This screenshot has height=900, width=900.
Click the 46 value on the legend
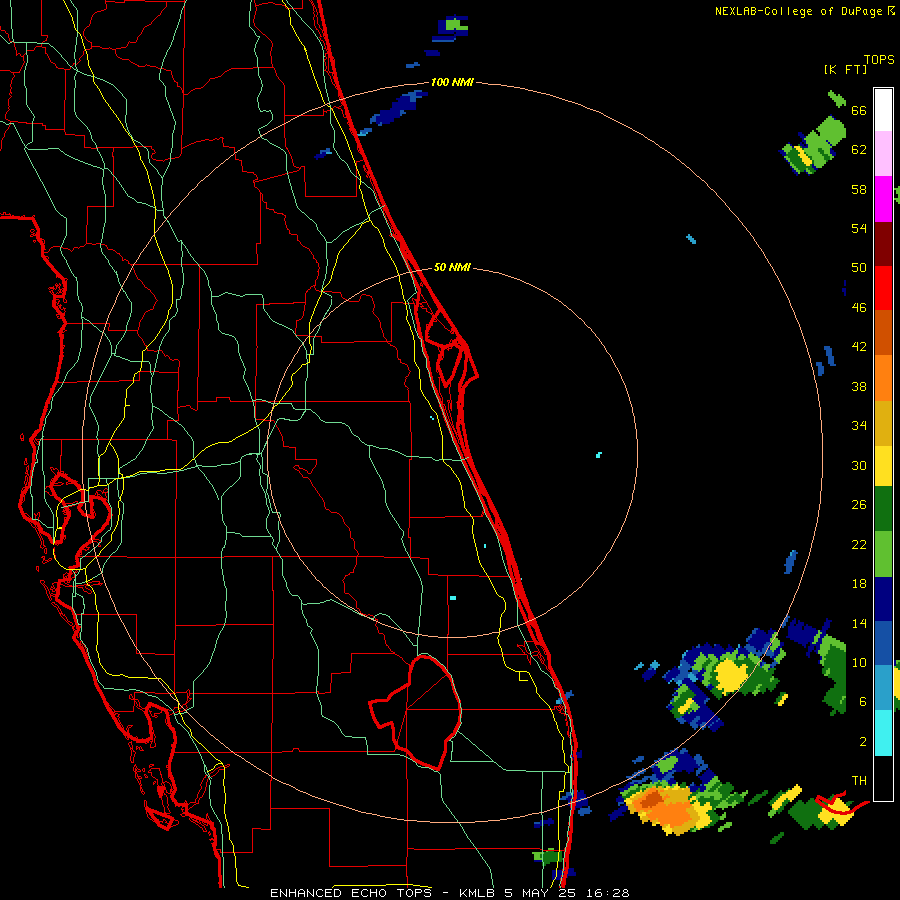(x=859, y=308)
